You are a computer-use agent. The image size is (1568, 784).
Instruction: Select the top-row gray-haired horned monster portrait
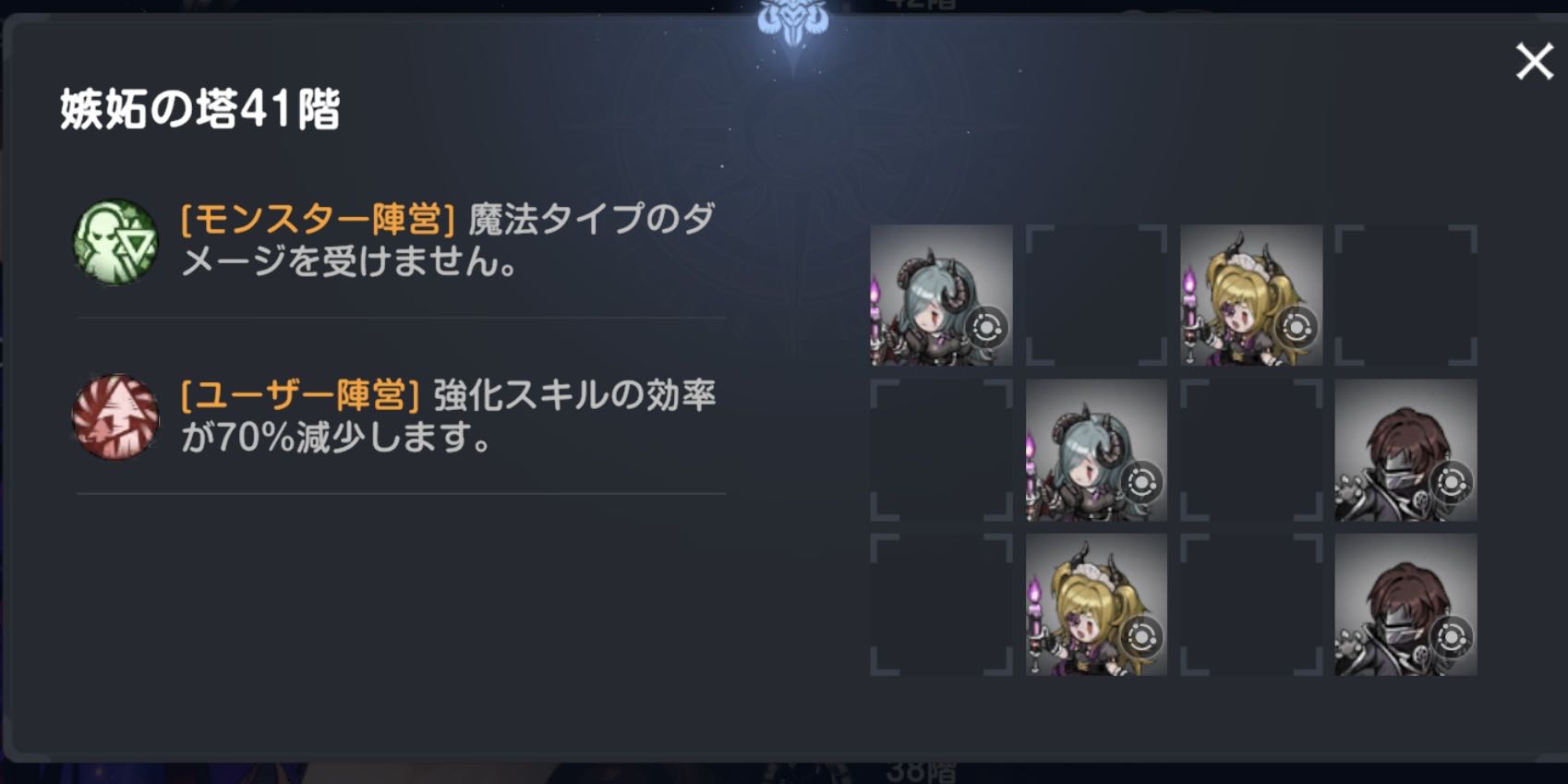[x=941, y=295]
